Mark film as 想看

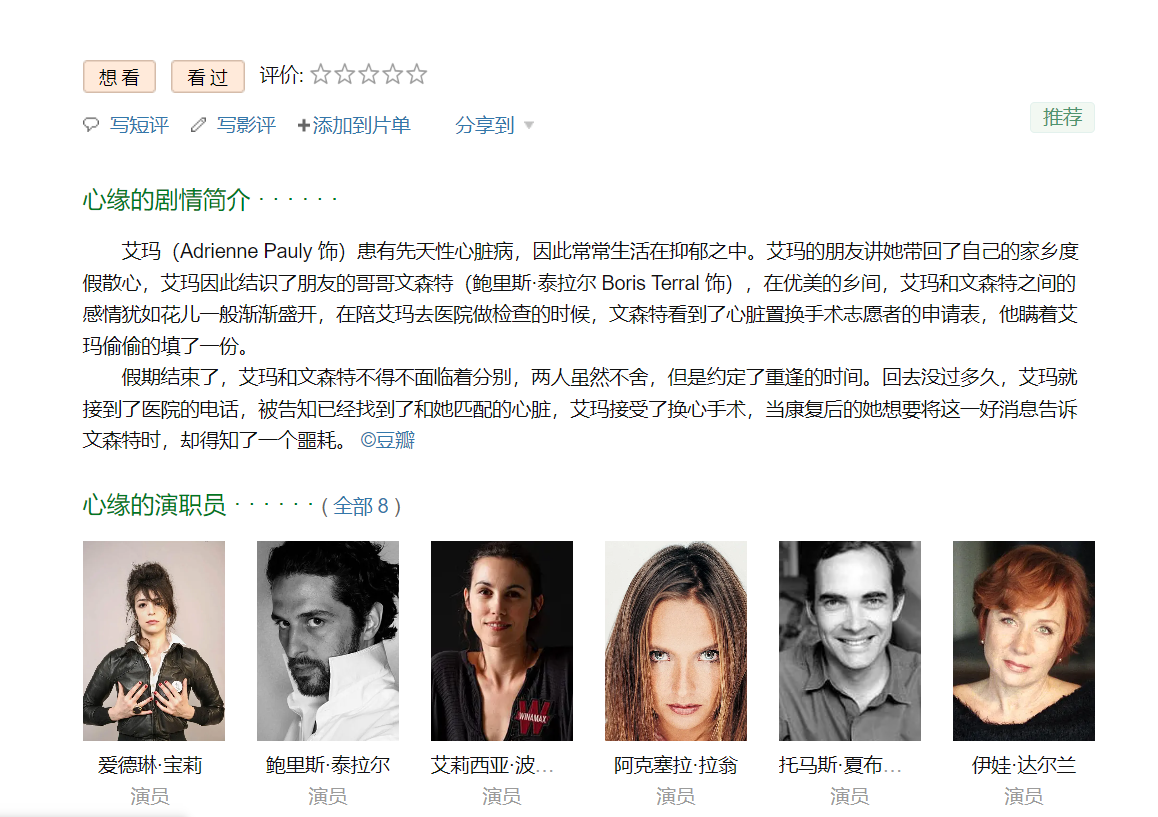119,77
